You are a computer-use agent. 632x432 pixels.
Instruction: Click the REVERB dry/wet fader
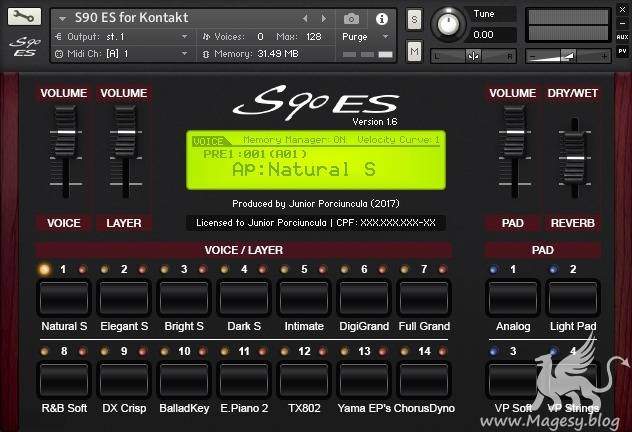575,158
